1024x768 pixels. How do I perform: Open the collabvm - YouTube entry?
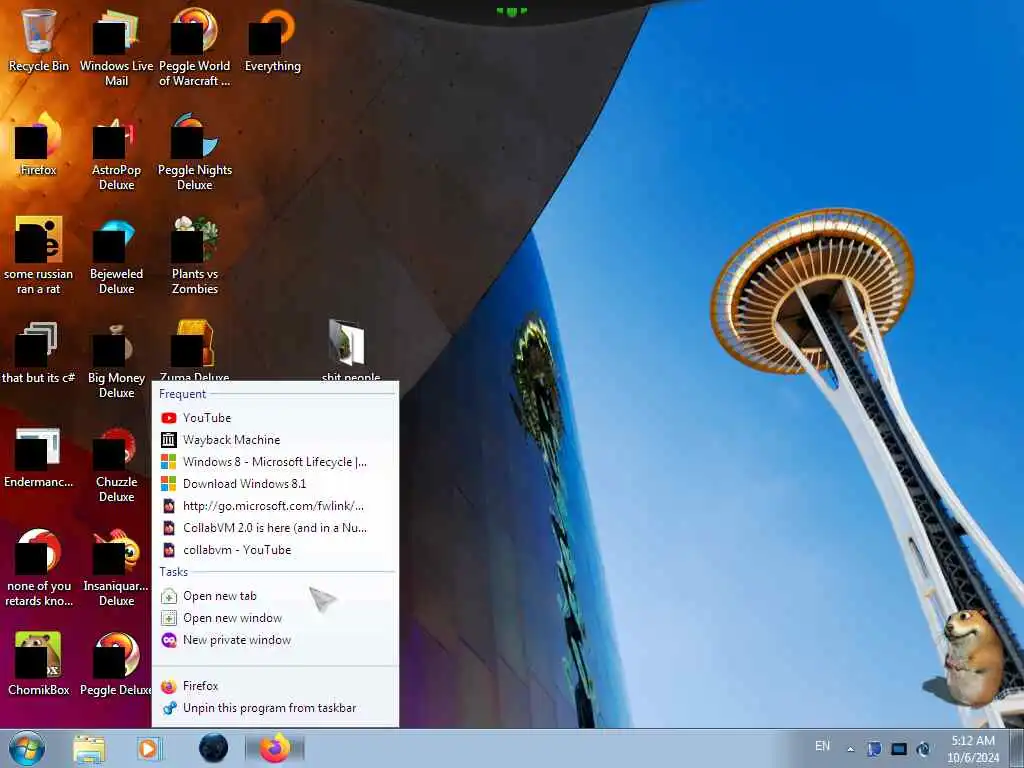point(275,550)
